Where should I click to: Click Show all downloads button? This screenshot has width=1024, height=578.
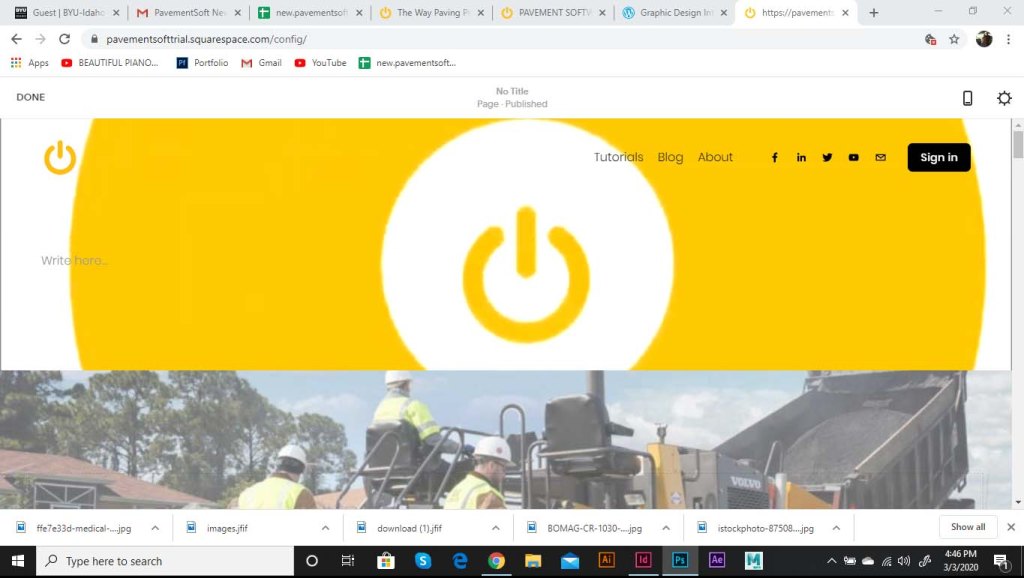(967, 527)
